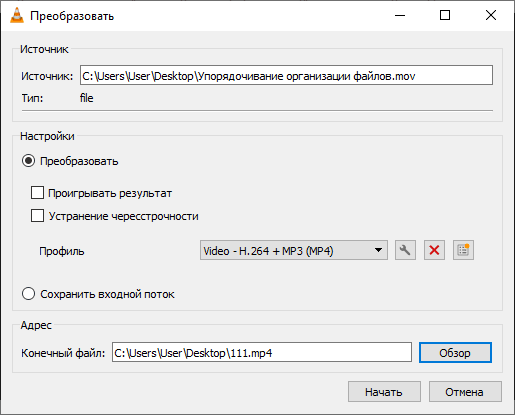
Task: Cancel with the Отмена button
Action: 465,392
